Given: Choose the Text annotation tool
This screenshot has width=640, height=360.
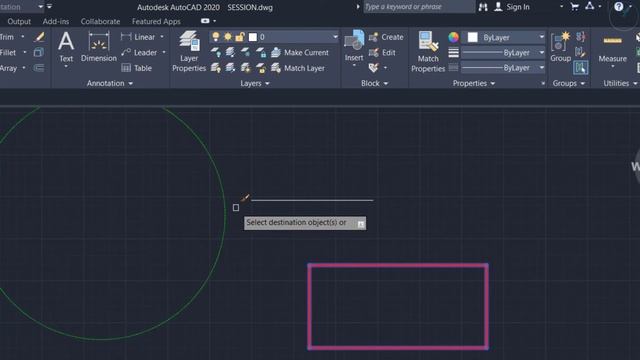Looking at the screenshot, I should click(x=66, y=48).
